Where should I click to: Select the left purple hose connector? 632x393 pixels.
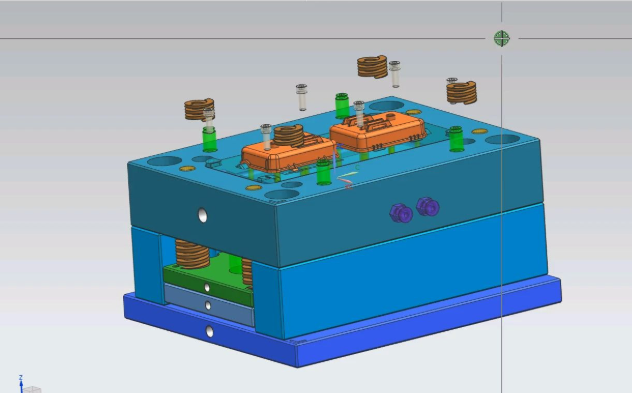click(x=401, y=213)
